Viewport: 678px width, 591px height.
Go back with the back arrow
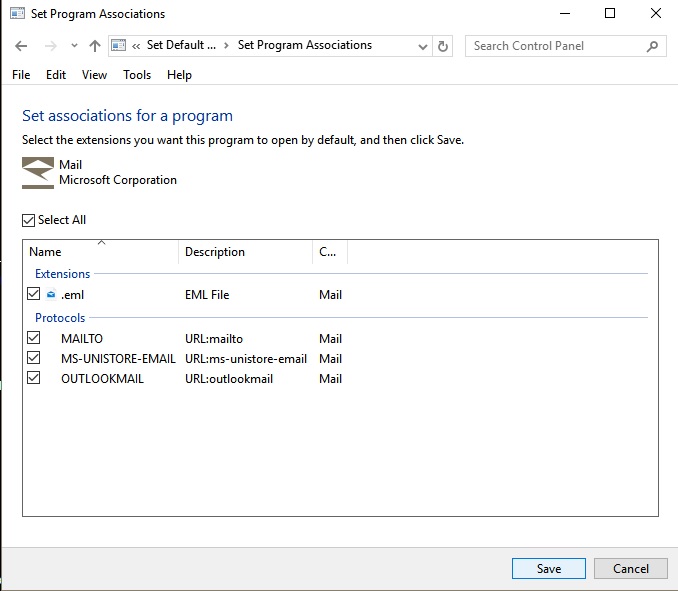coord(21,46)
